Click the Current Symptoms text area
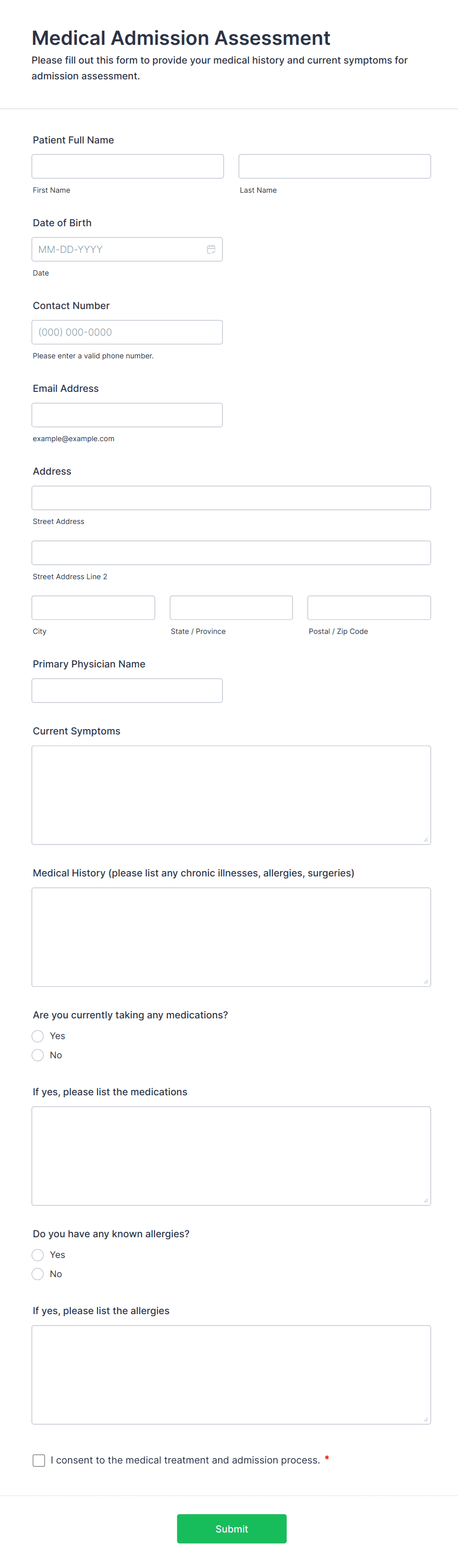This screenshot has height=1568, width=458. [x=231, y=794]
